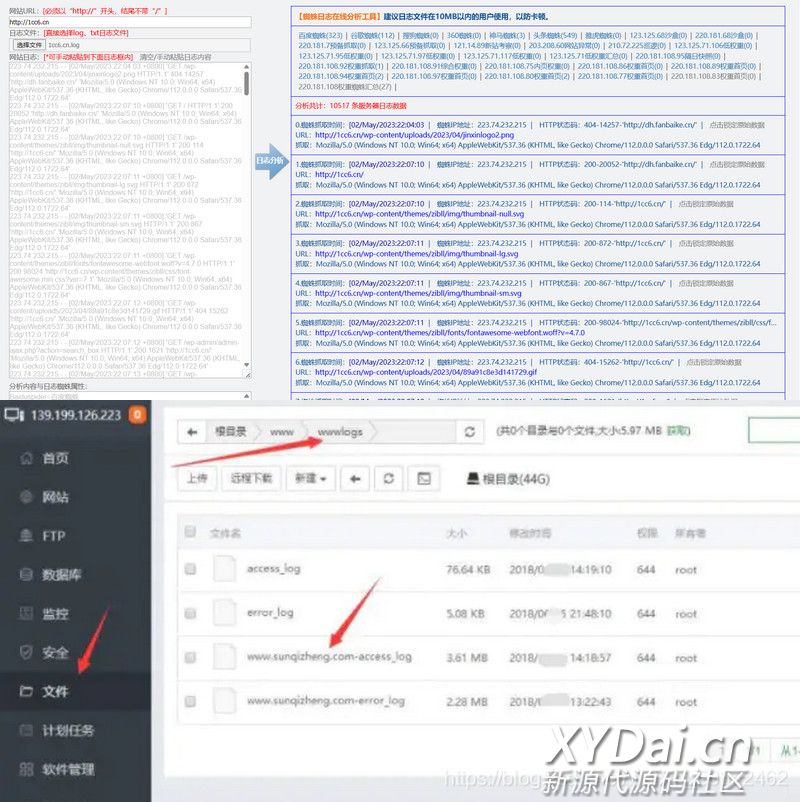Click the back arrow beside 根目录 breadcrumb
This screenshot has height=802, width=800.
tap(192, 432)
